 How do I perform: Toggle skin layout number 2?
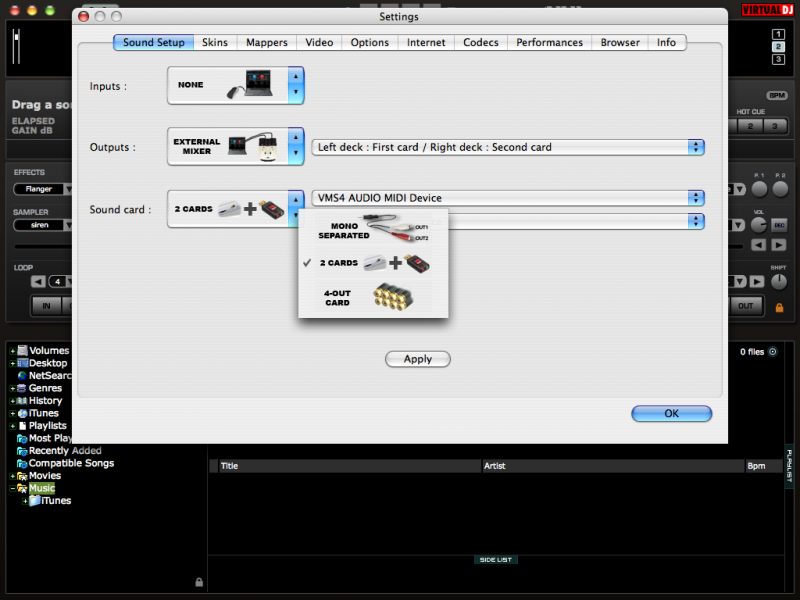(x=778, y=47)
